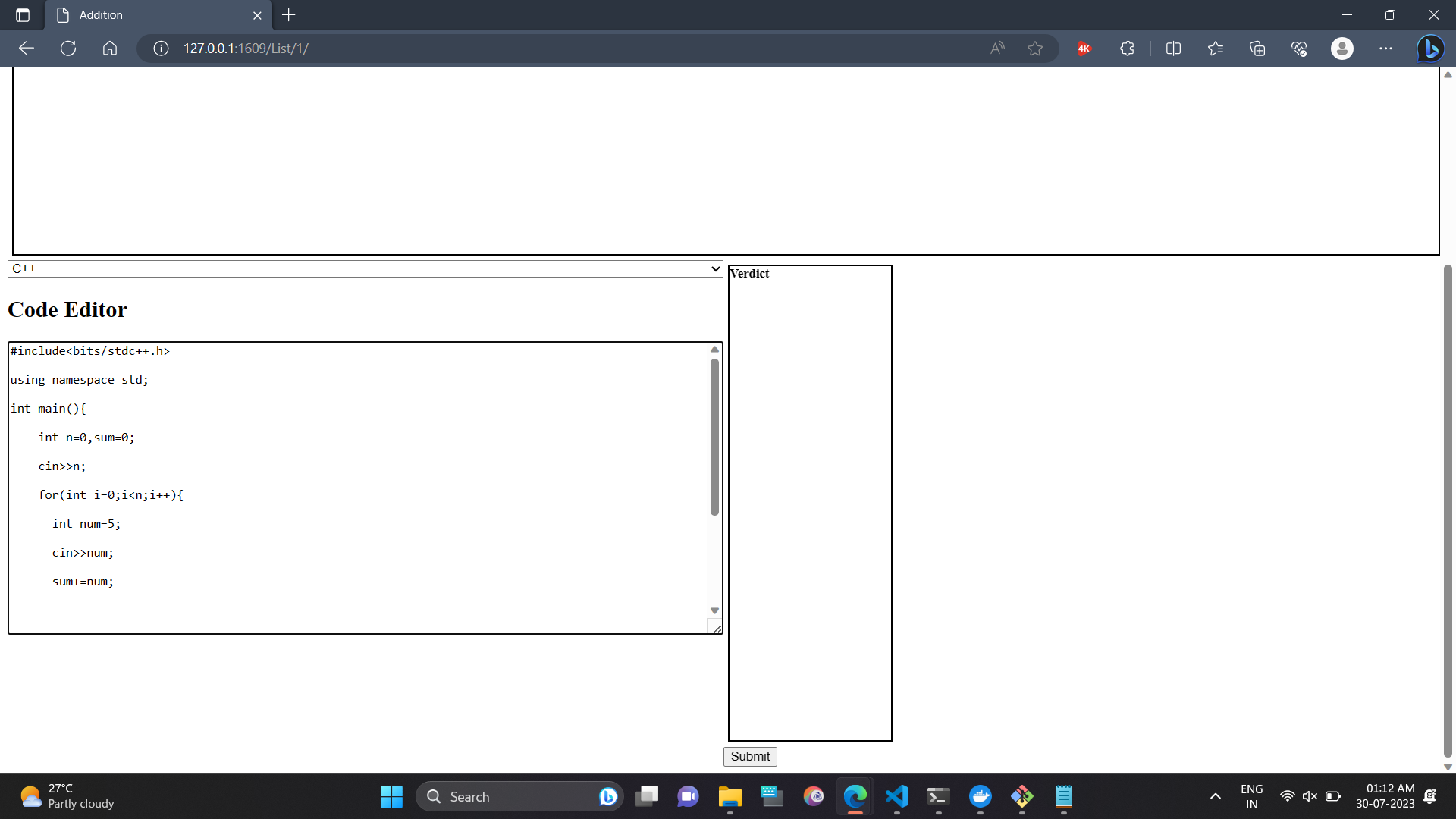Open Visual Studio Code from taskbar
The height and width of the screenshot is (819, 1456).
(x=896, y=796)
